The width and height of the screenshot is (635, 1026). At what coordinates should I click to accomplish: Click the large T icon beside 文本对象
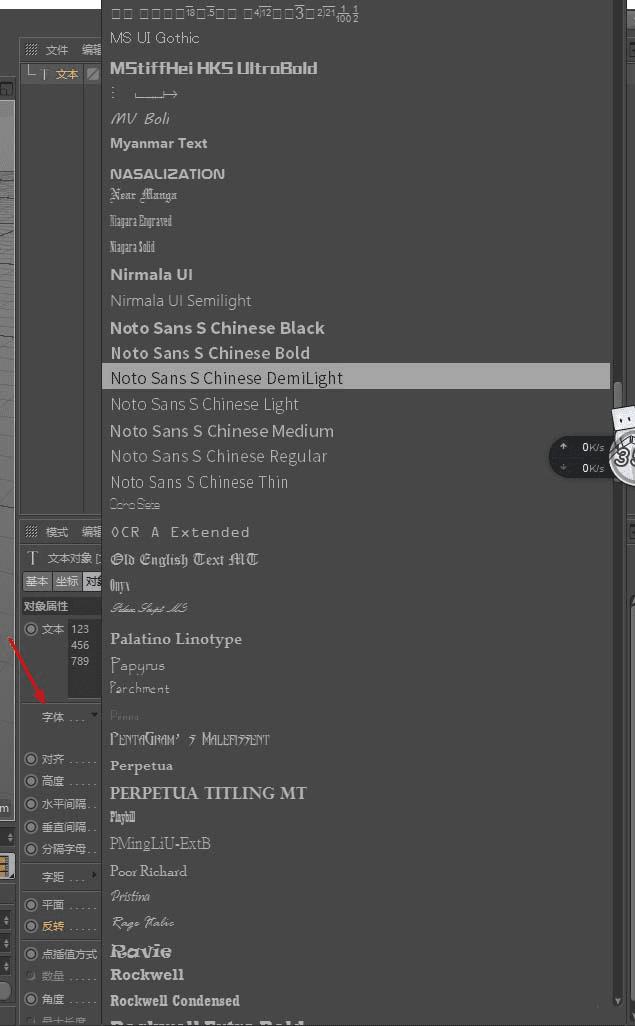(x=33, y=558)
